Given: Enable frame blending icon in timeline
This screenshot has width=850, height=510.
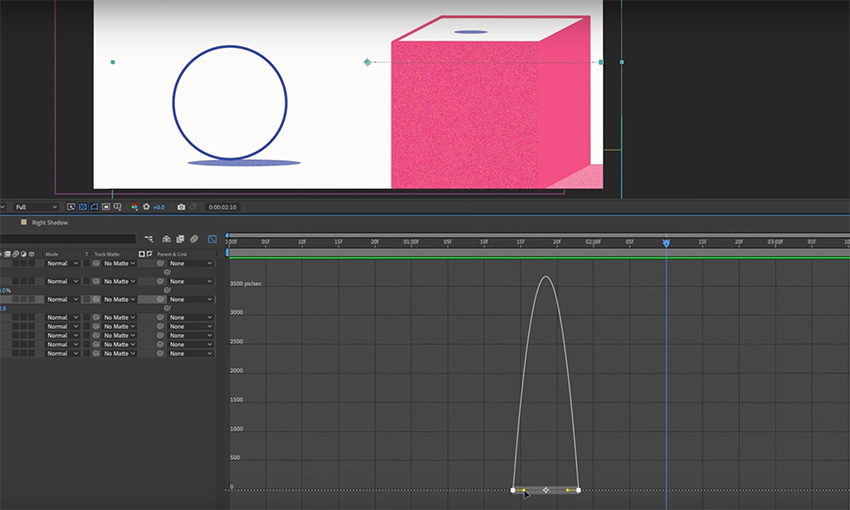Looking at the screenshot, I should point(180,239).
